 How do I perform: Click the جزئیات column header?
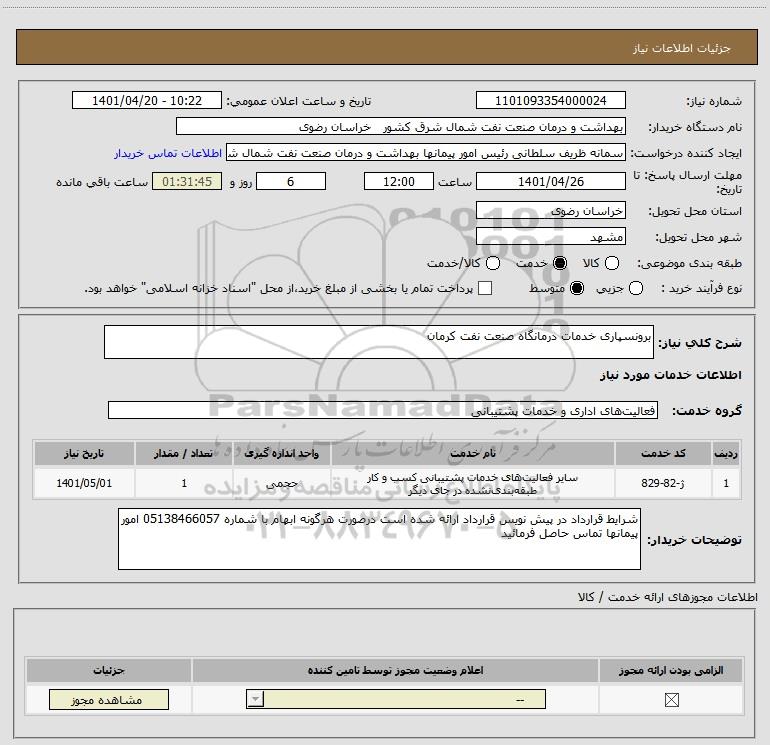(109, 670)
